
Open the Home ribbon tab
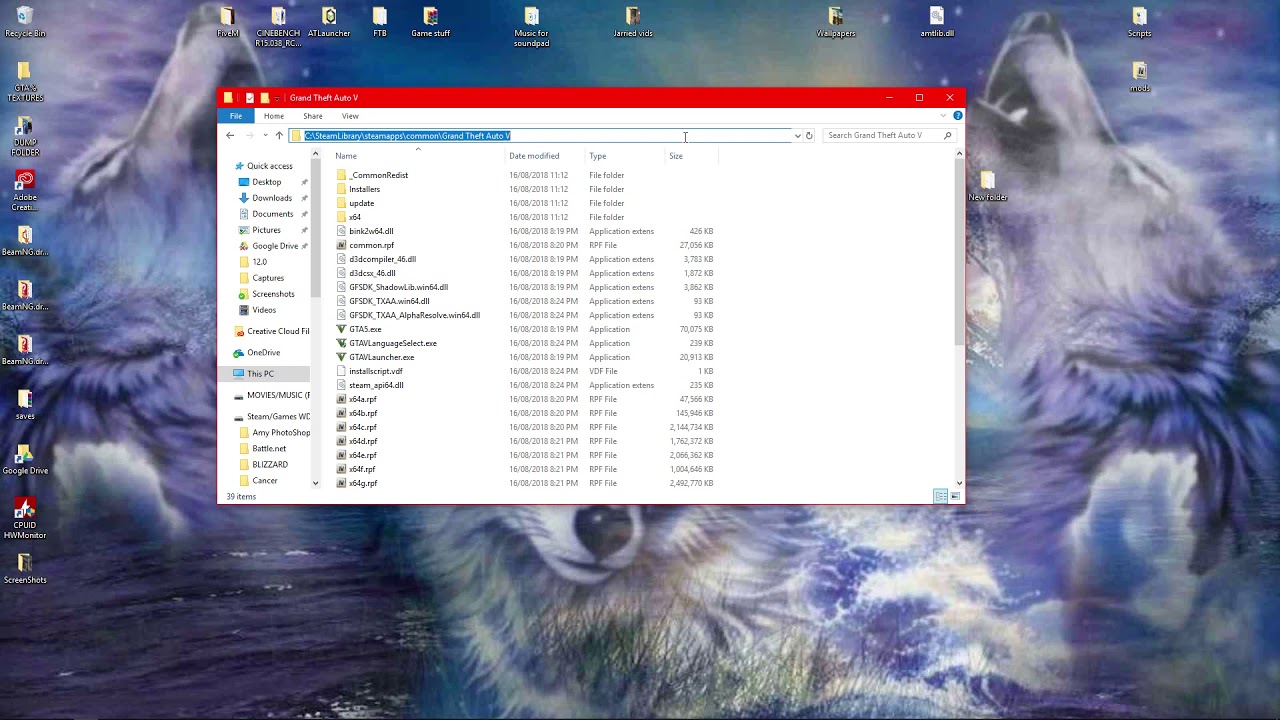pos(273,116)
